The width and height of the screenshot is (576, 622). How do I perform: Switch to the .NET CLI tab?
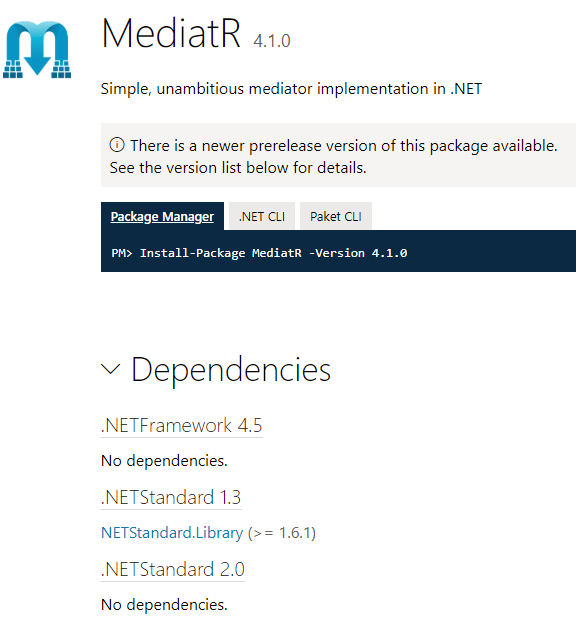pos(262,216)
